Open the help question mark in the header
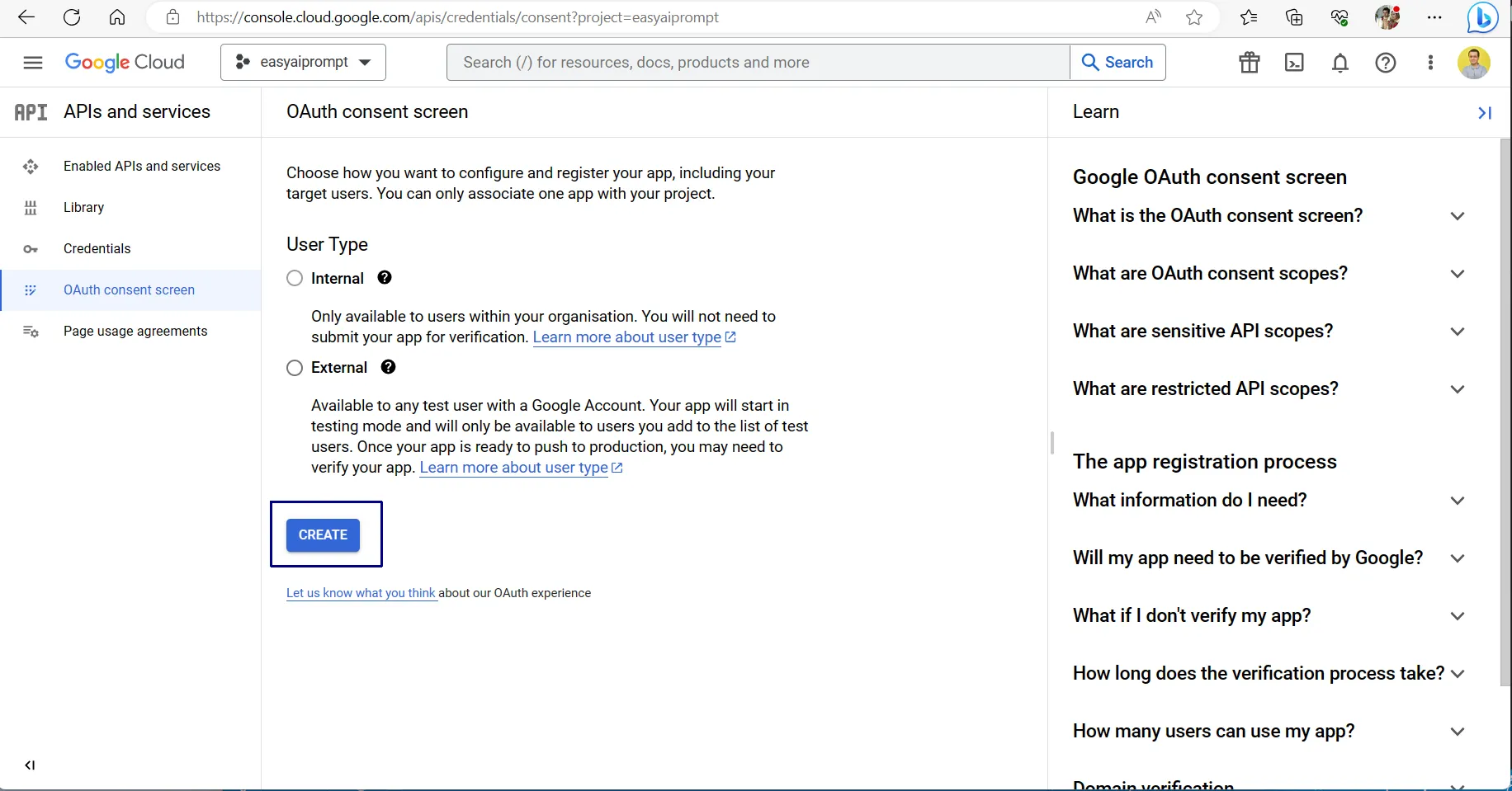The height and width of the screenshot is (791, 1512). 1386,63
